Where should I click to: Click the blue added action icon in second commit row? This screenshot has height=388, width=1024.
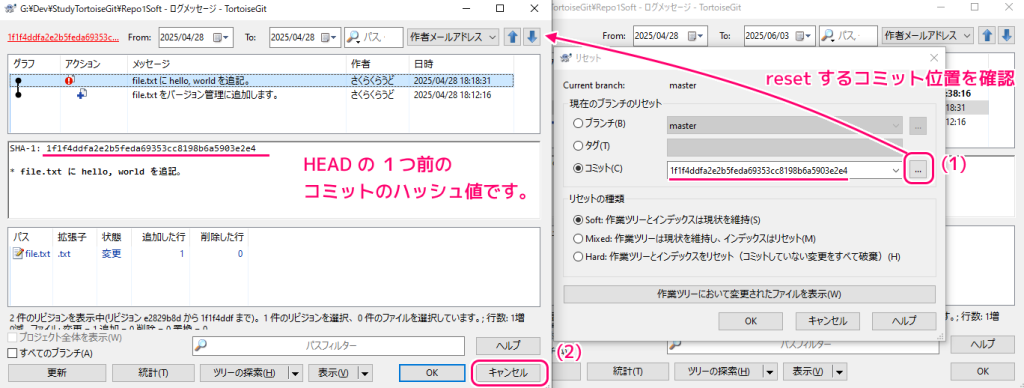(x=82, y=95)
